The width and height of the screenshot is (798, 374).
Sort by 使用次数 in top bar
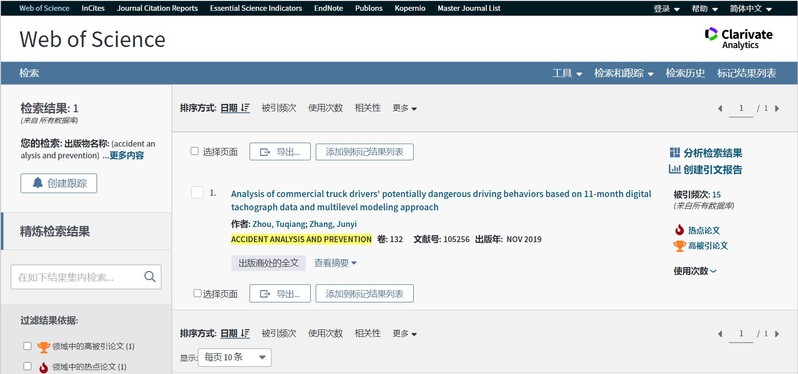coord(325,108)
